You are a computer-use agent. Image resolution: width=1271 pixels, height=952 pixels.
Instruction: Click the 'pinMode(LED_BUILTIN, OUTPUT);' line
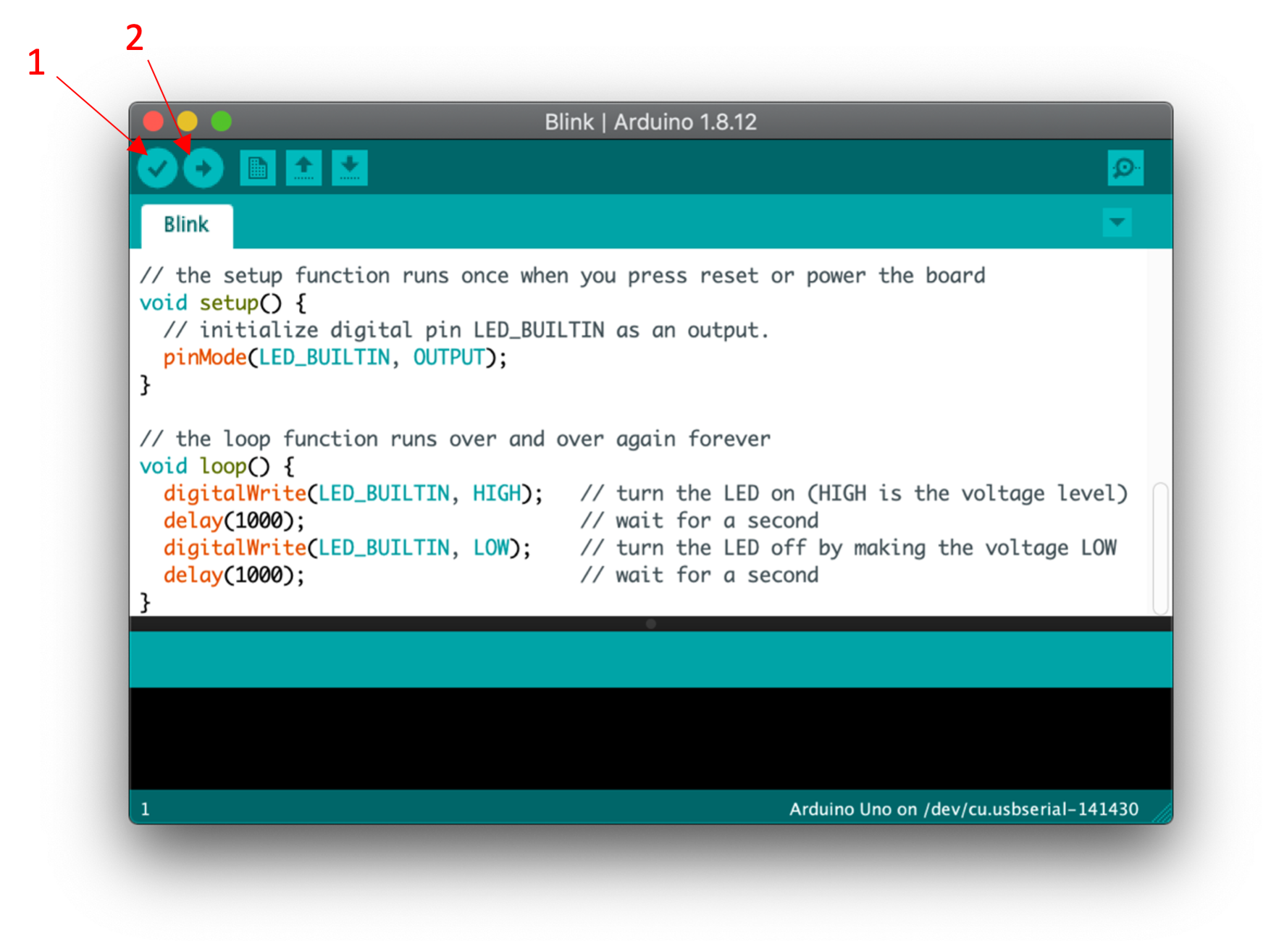335,358
